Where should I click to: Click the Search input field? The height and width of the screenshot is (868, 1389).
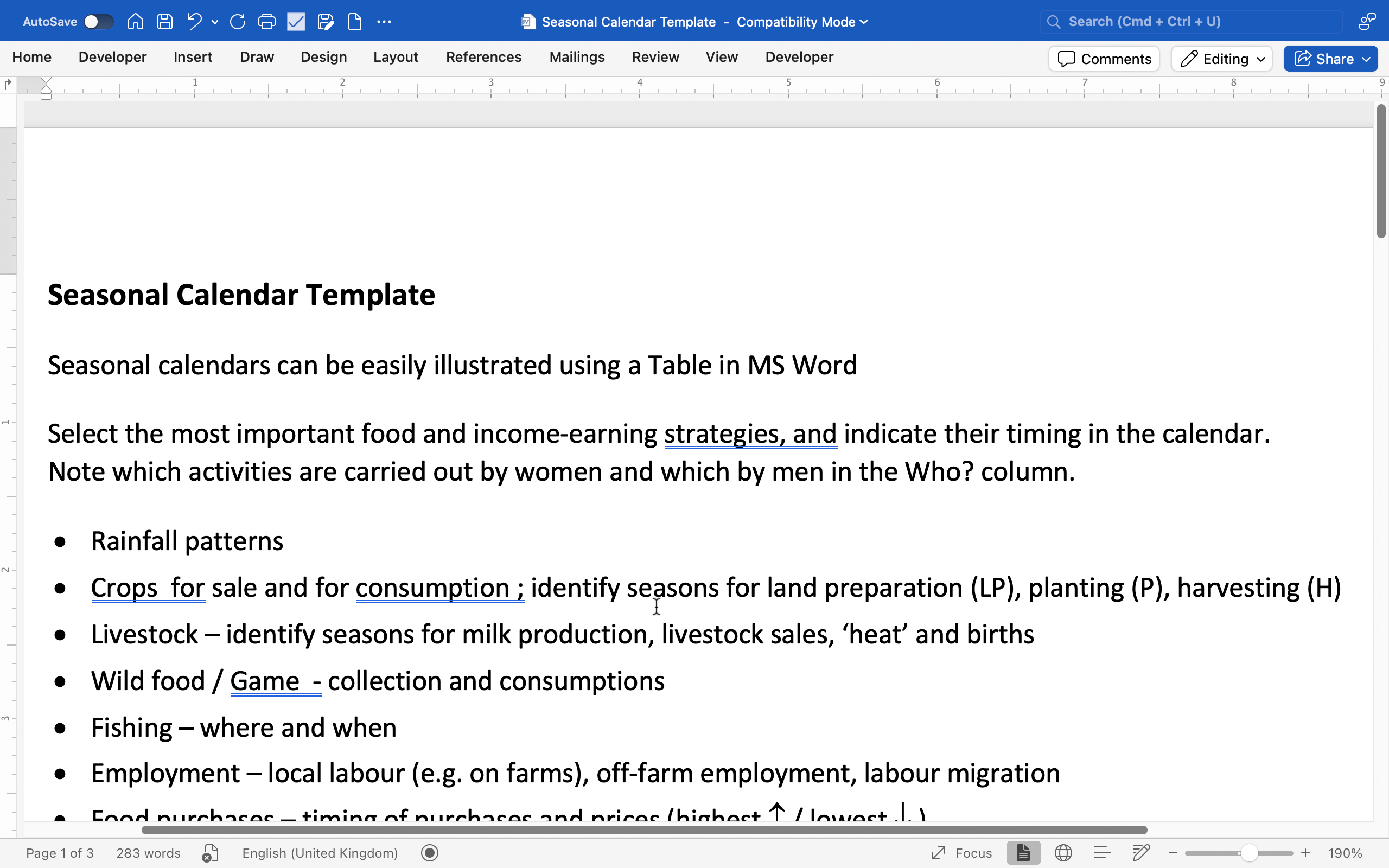pos(1191,22)
